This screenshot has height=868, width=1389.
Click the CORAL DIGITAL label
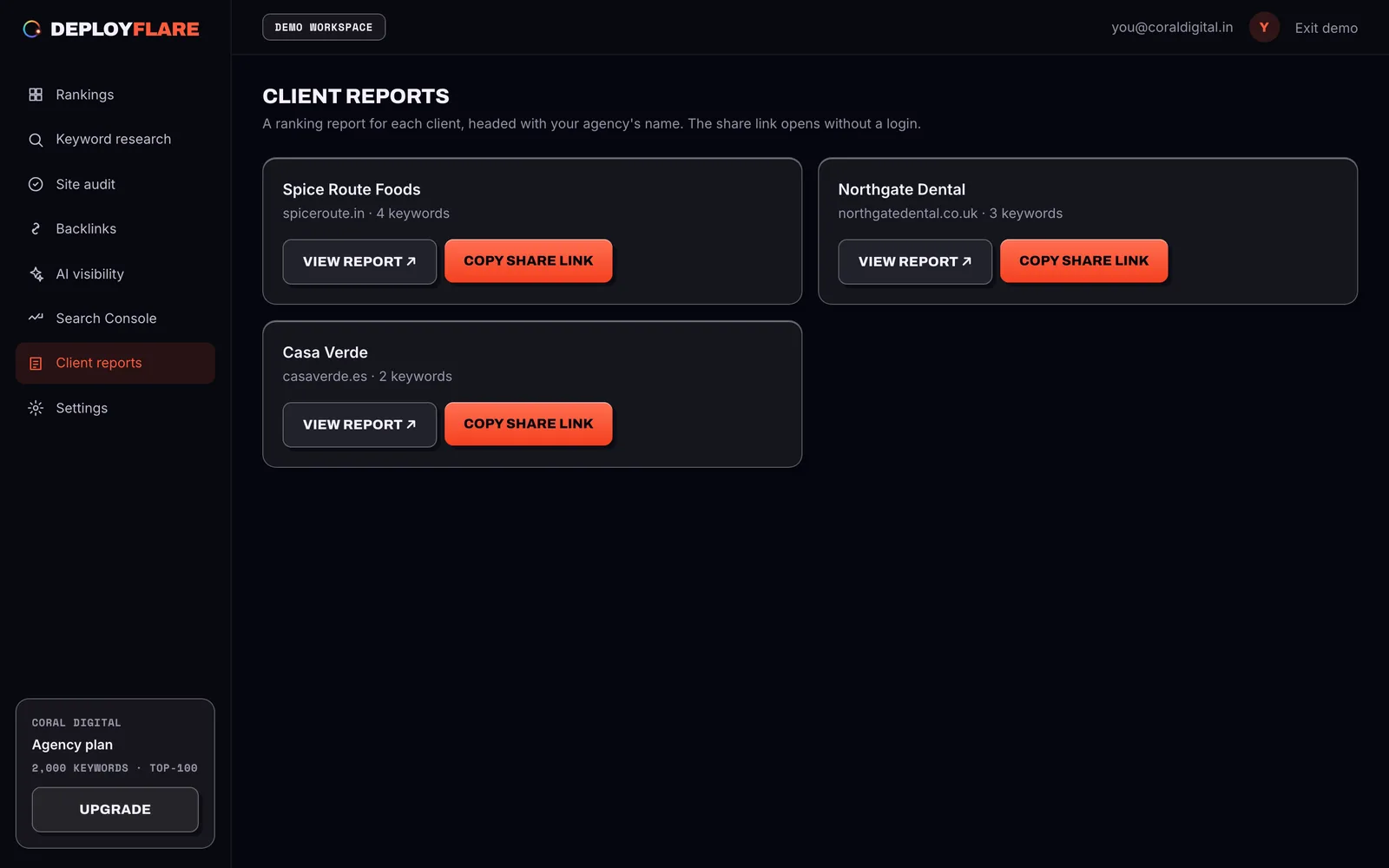76,723
